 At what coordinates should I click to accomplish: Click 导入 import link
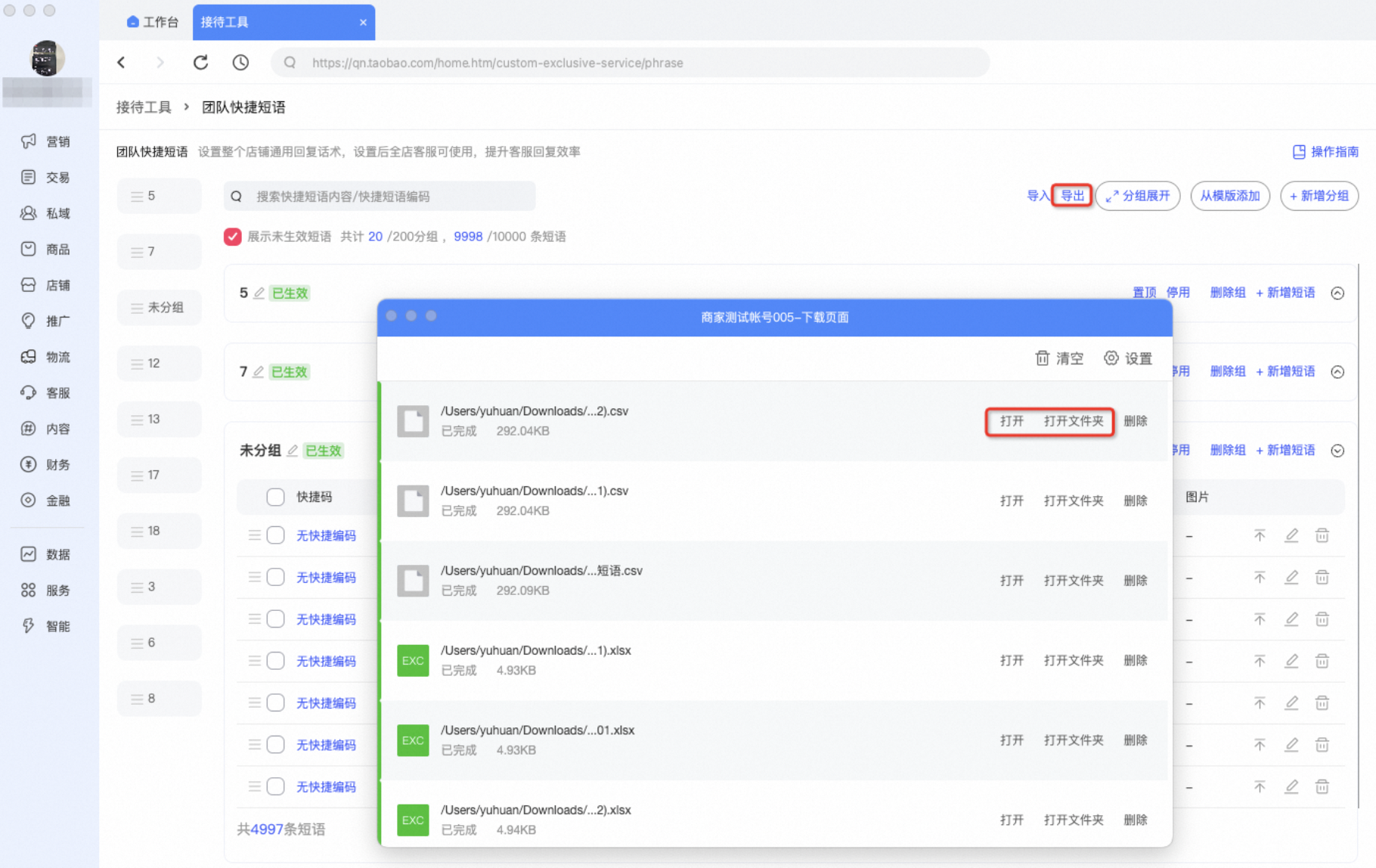click(x=1037, y=197)
